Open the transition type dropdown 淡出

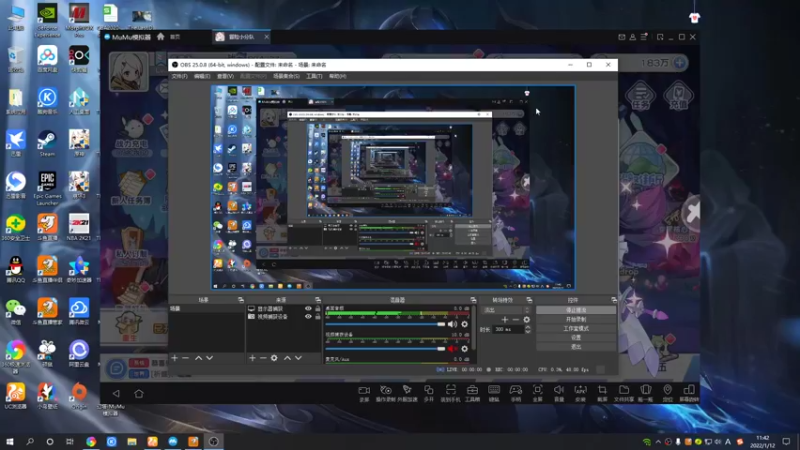point(506,310)
